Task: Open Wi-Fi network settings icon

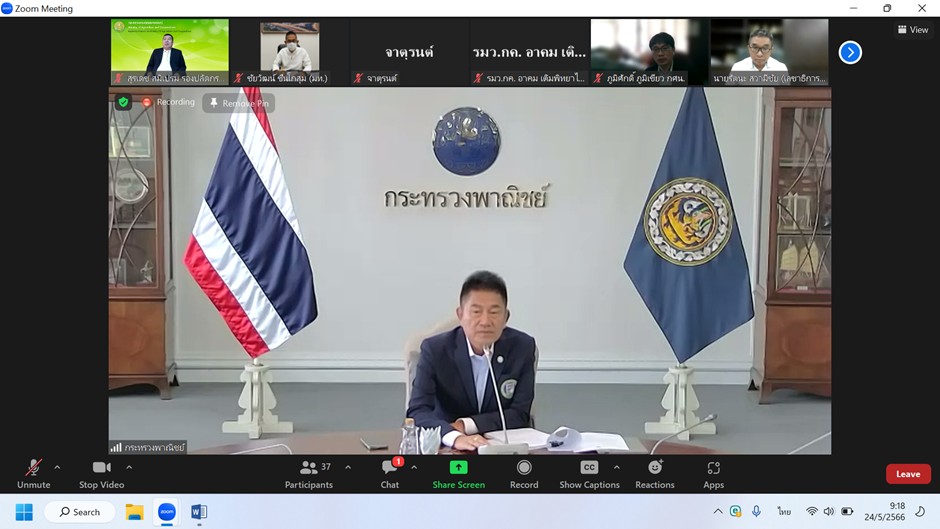Action: (x=812, y=512)
